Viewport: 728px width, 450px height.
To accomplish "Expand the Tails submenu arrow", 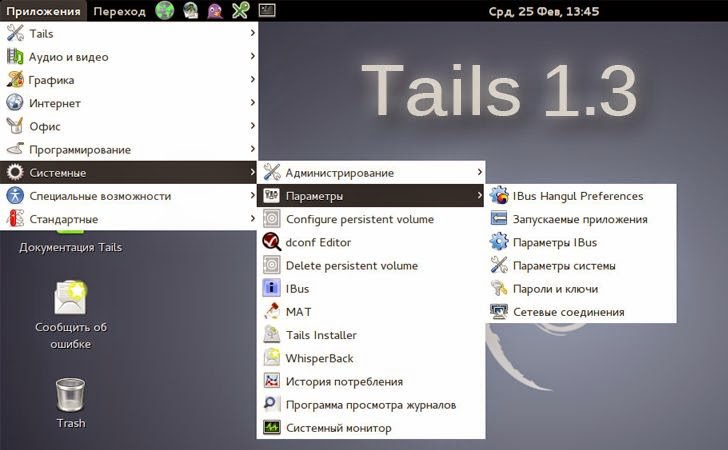I will (x=252, y=33).
